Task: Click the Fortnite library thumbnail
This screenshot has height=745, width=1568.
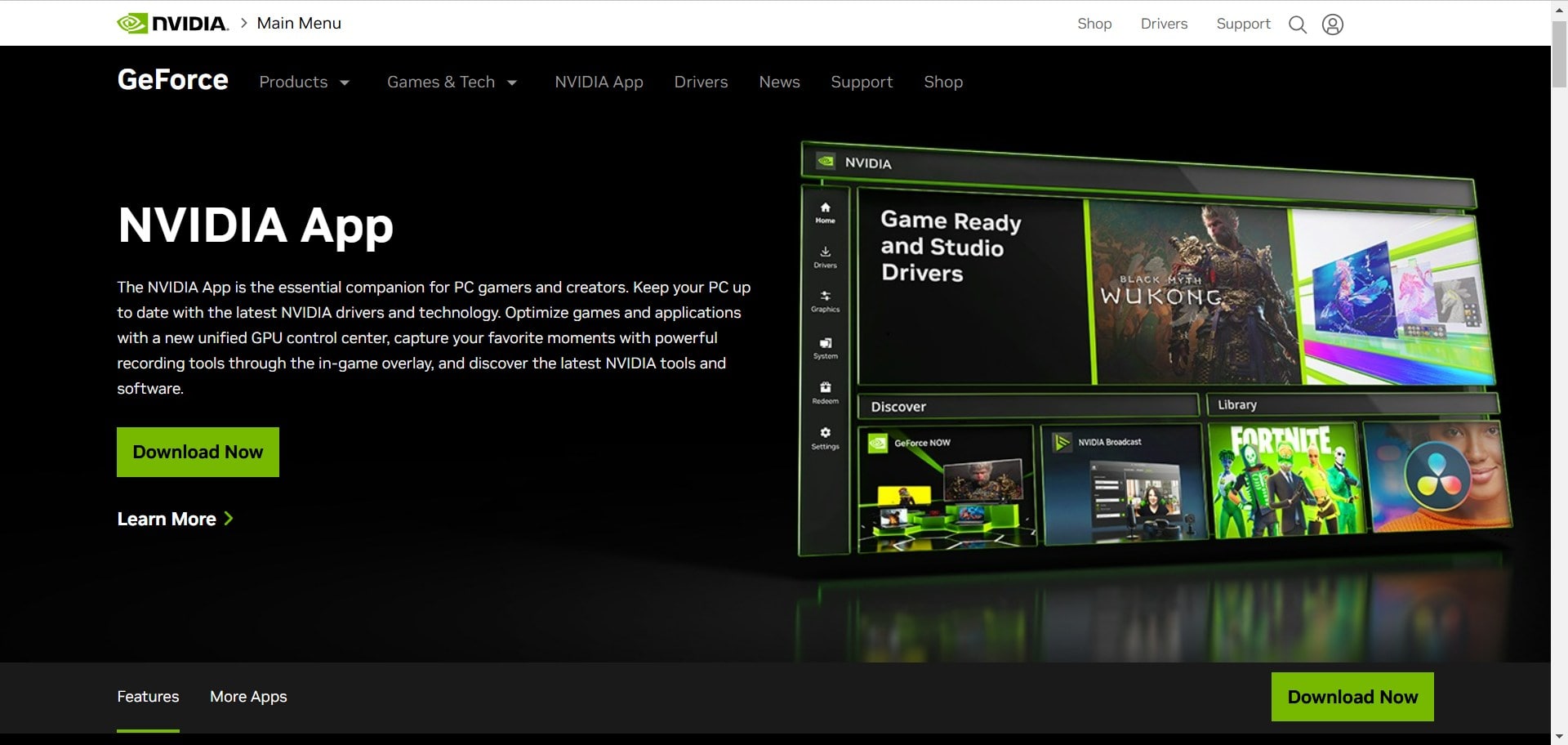Action: click(1286, 480)
